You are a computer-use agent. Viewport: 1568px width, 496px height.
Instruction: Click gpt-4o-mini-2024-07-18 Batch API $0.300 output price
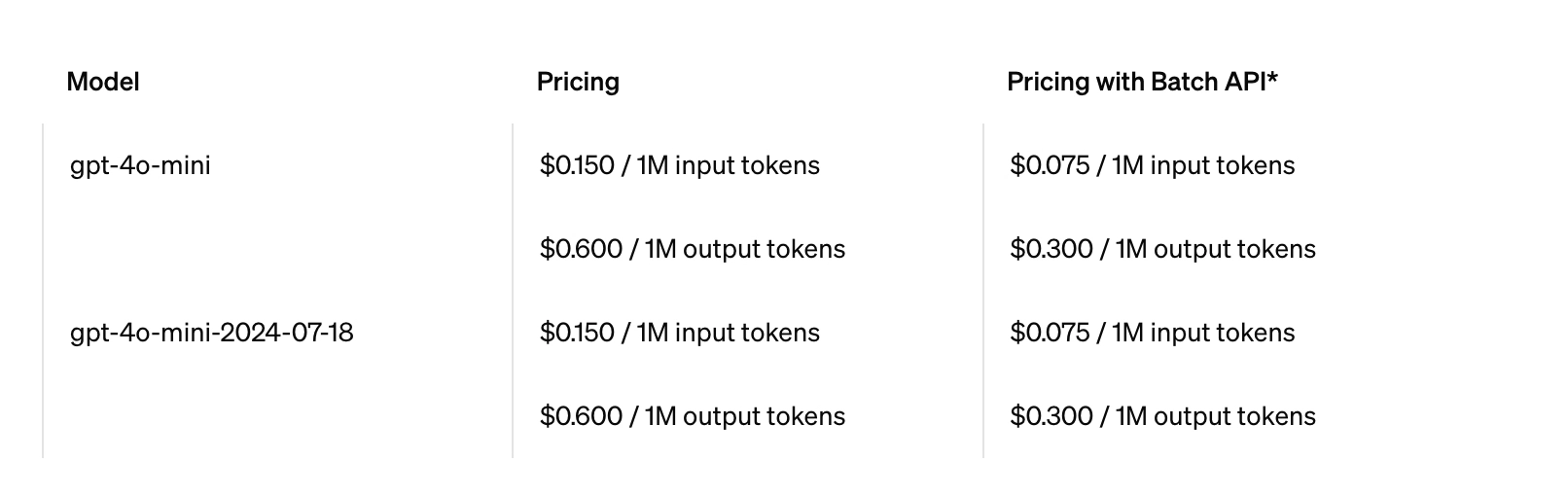click(x=1051, y=416)
